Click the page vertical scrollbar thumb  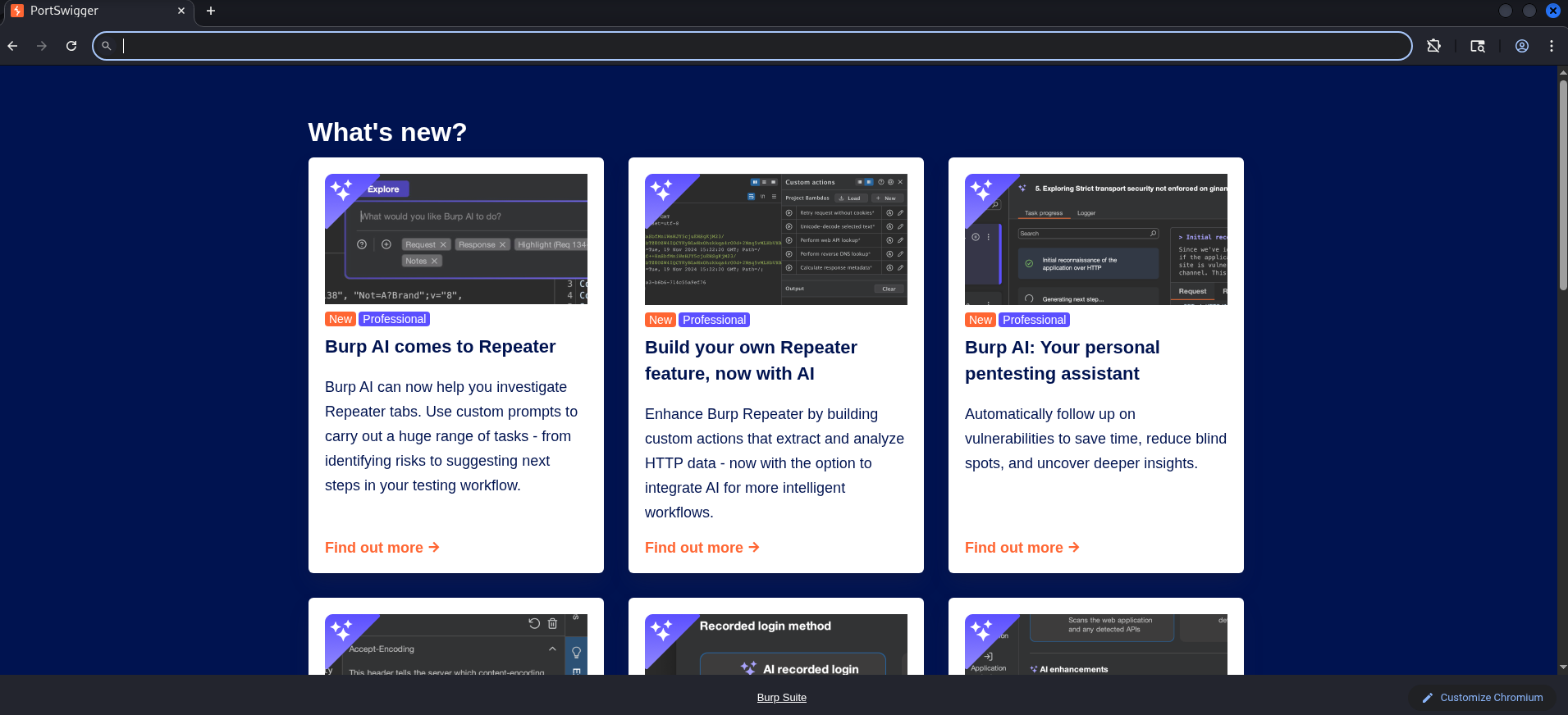pos(1562,184)
